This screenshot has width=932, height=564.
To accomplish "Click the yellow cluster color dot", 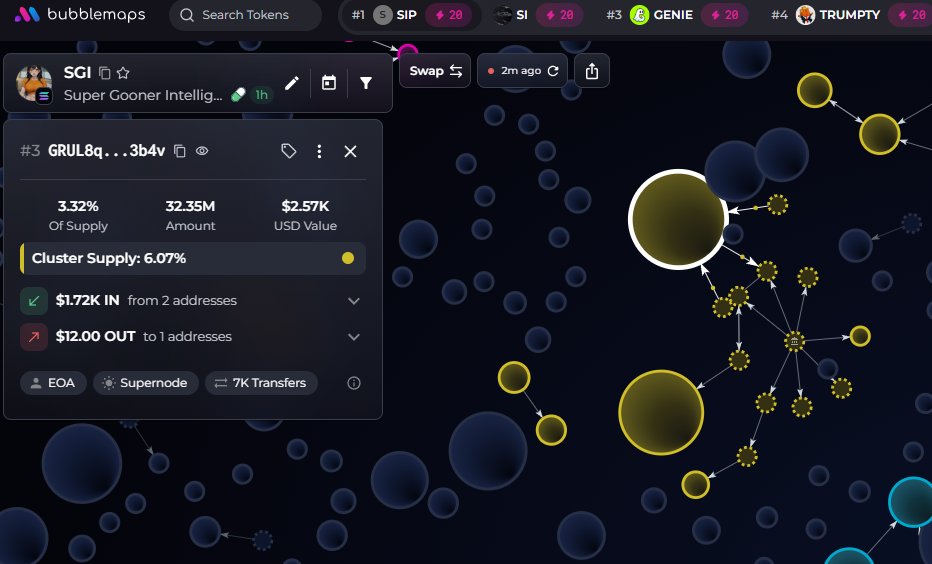I will point(348,258).
